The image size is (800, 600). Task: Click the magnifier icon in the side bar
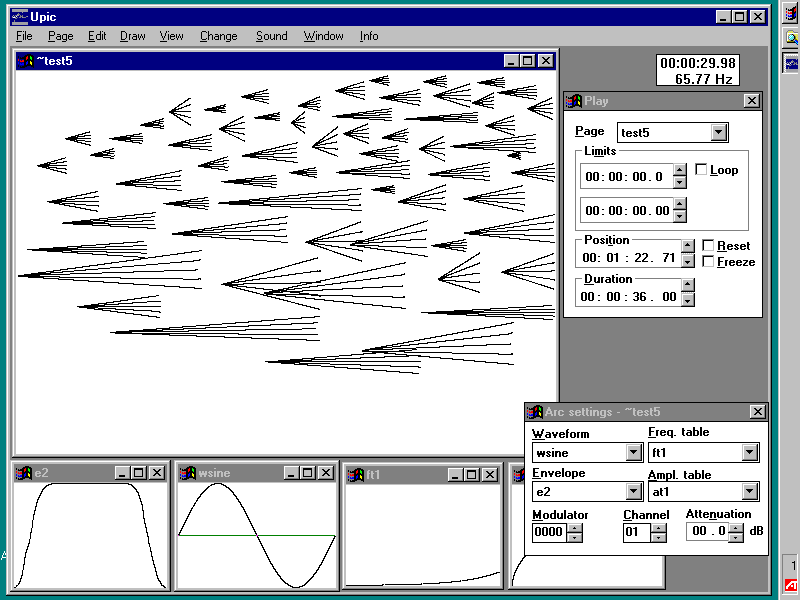(x=791, y=37)
